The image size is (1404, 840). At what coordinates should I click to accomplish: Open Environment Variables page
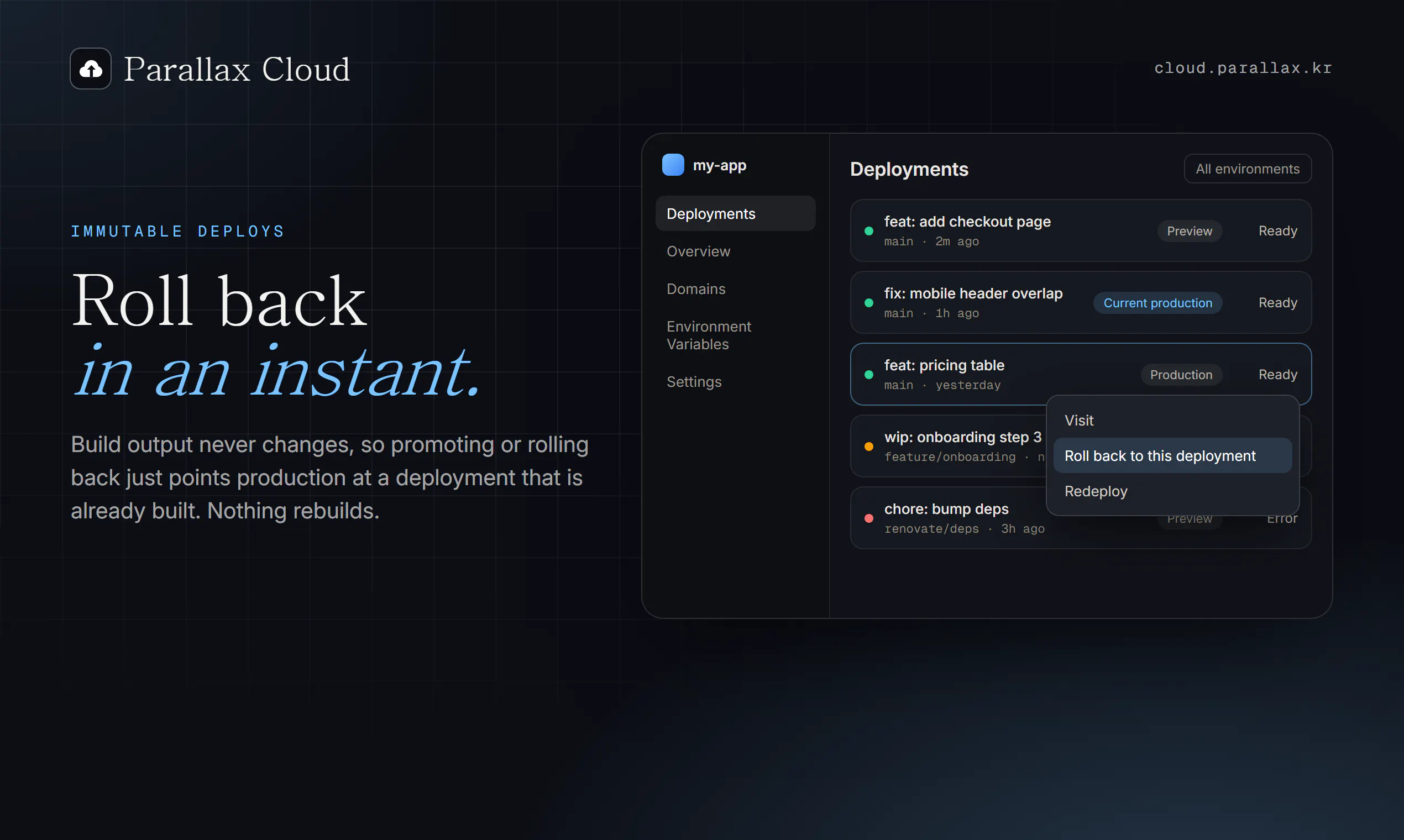pos(735,335)
